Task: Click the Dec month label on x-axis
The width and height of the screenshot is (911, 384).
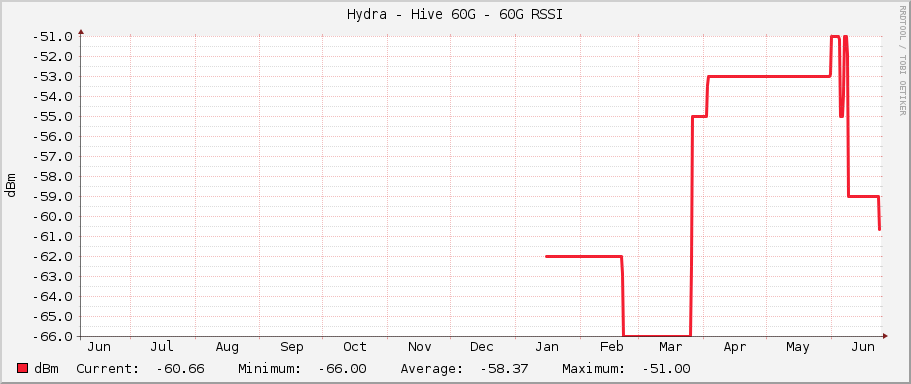Action: (482, 347)
